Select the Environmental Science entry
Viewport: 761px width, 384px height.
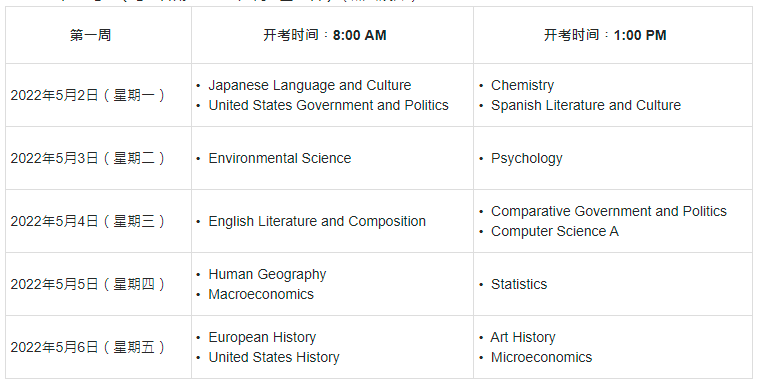[280, 158]
